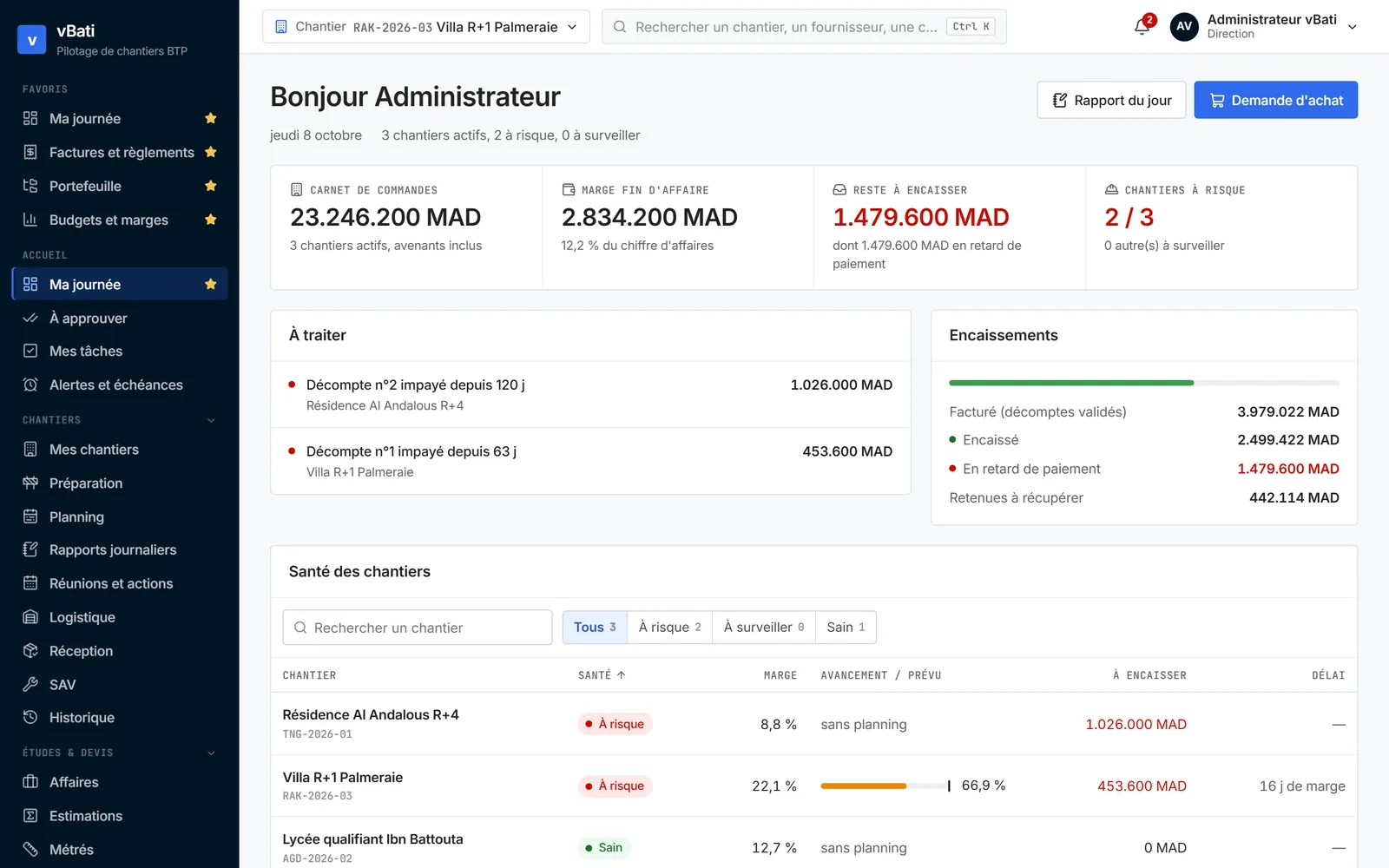The height and width of the screenshot is (868, 1389).
Task: Focus the global search field
Action: tap(804, 27)
